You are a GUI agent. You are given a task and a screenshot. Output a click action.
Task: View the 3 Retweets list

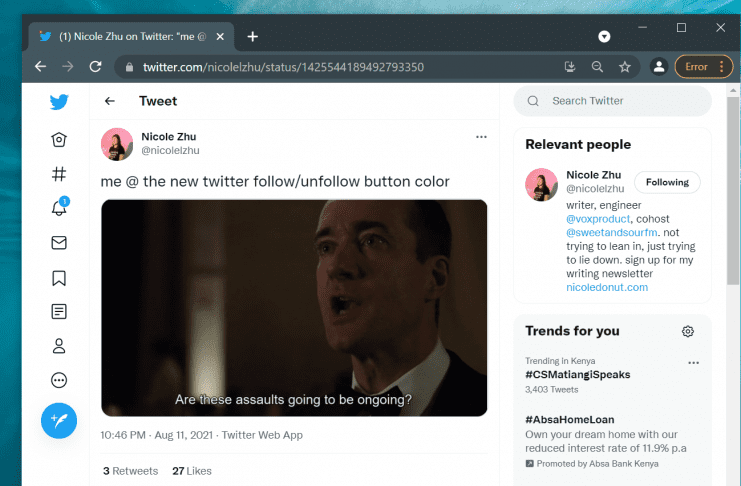point(130,471)
